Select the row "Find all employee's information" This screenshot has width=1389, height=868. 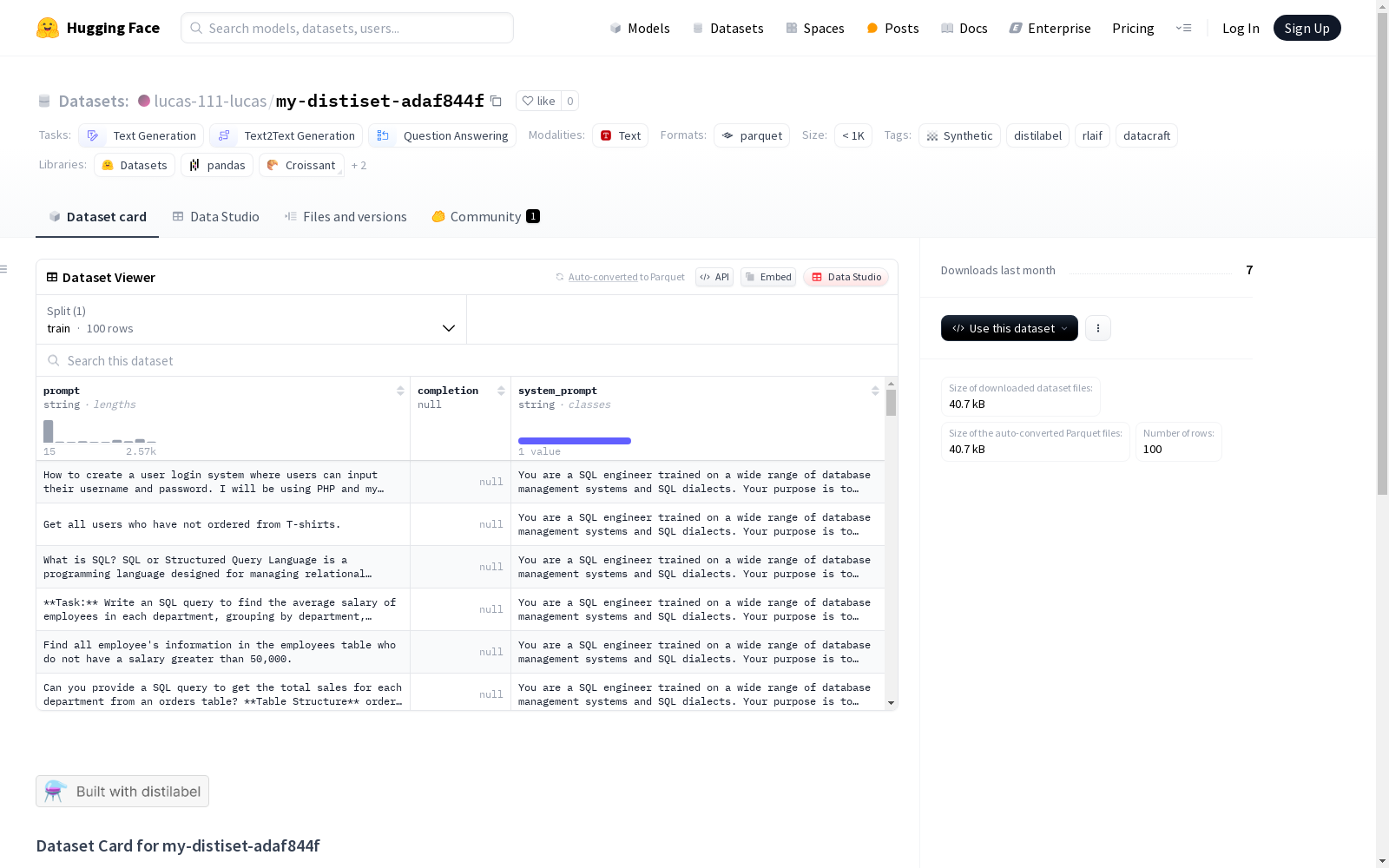point(460,652)
